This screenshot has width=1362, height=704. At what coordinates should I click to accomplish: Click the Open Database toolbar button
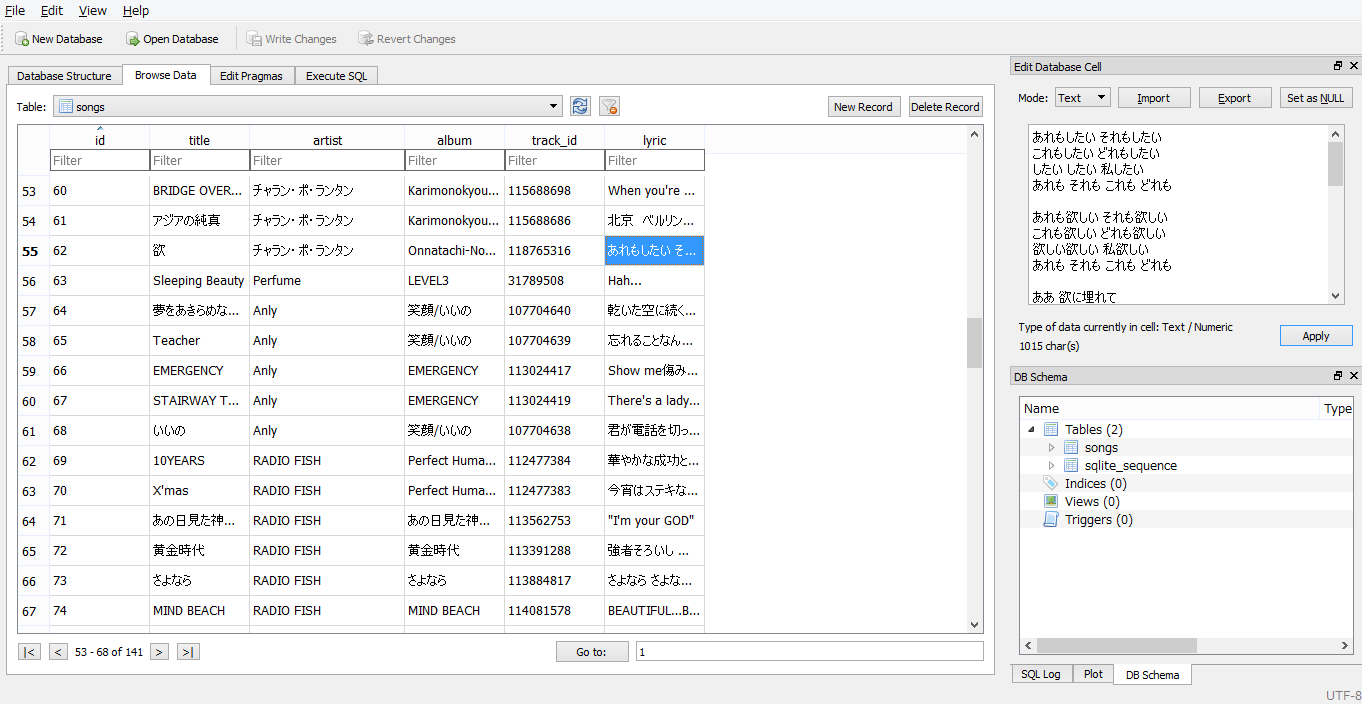tap(172, 39)
